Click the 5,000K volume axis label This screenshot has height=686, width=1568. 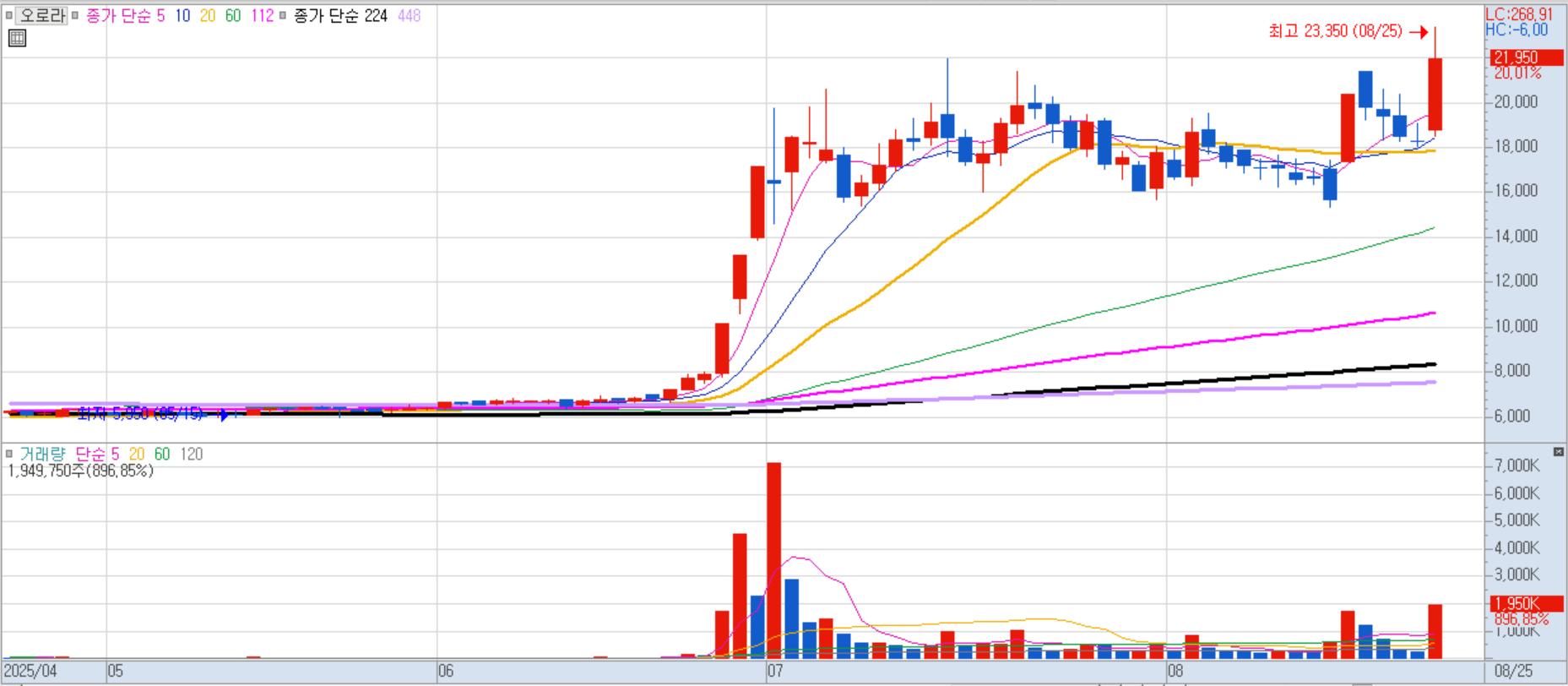tap(1516, 520)
